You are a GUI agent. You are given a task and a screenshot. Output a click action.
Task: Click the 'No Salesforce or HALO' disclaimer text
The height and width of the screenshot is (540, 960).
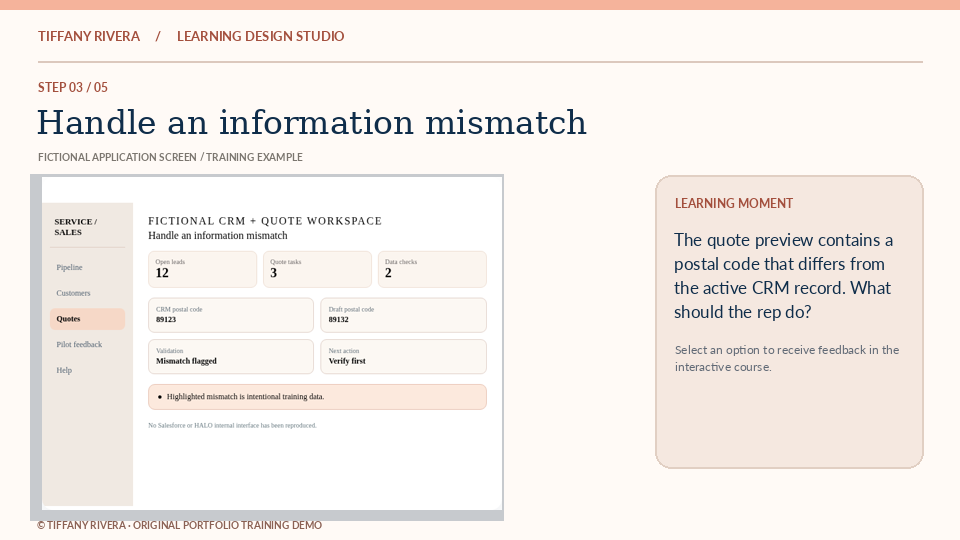(232, 426)
